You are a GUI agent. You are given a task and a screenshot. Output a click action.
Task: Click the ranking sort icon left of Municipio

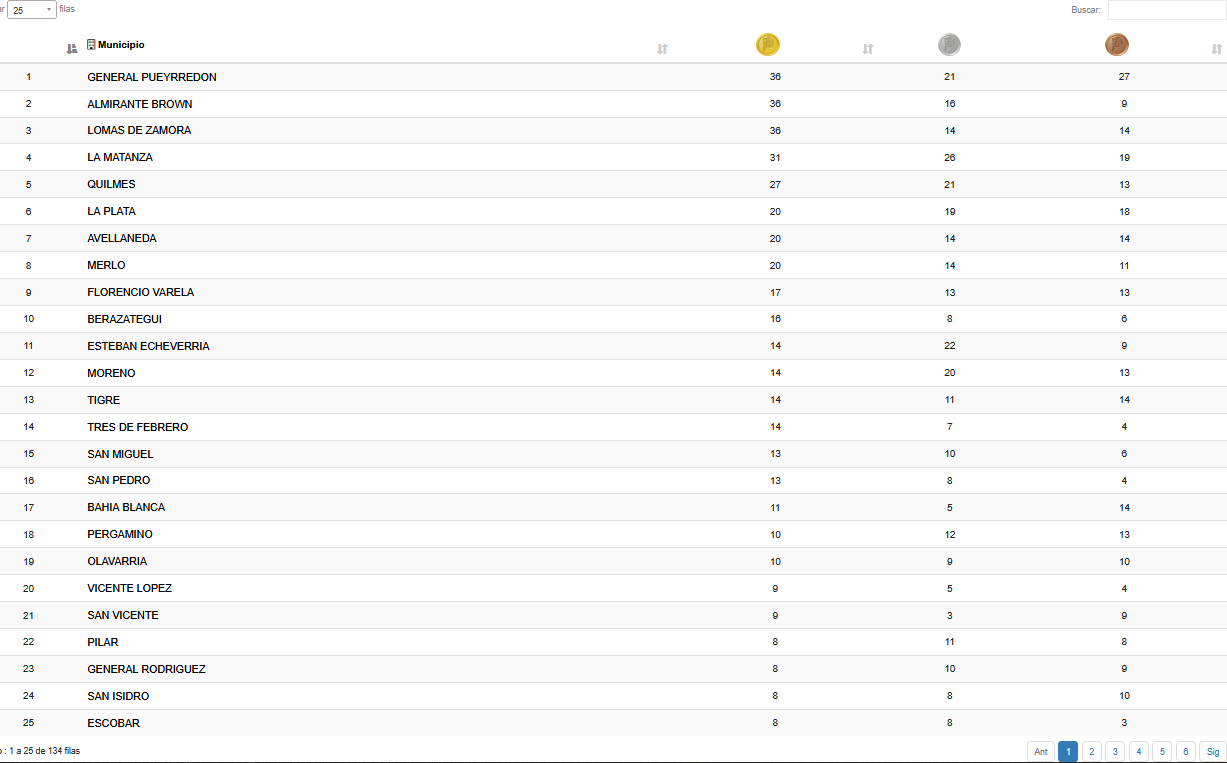71,49
